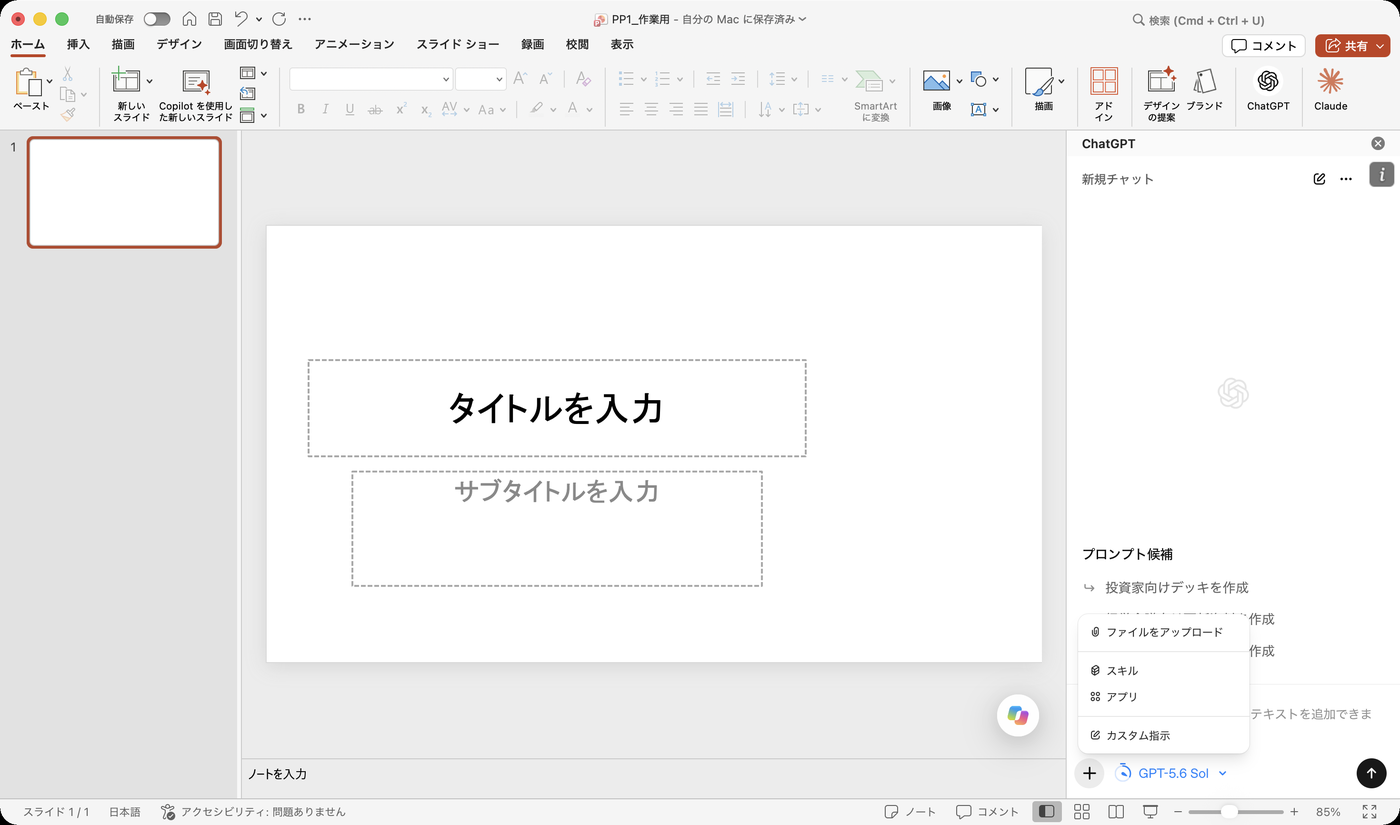This screenshot has height=825, width=1400.
Task: Click the new chat edit icon in ChatGPT panel
Action: 1319,179
